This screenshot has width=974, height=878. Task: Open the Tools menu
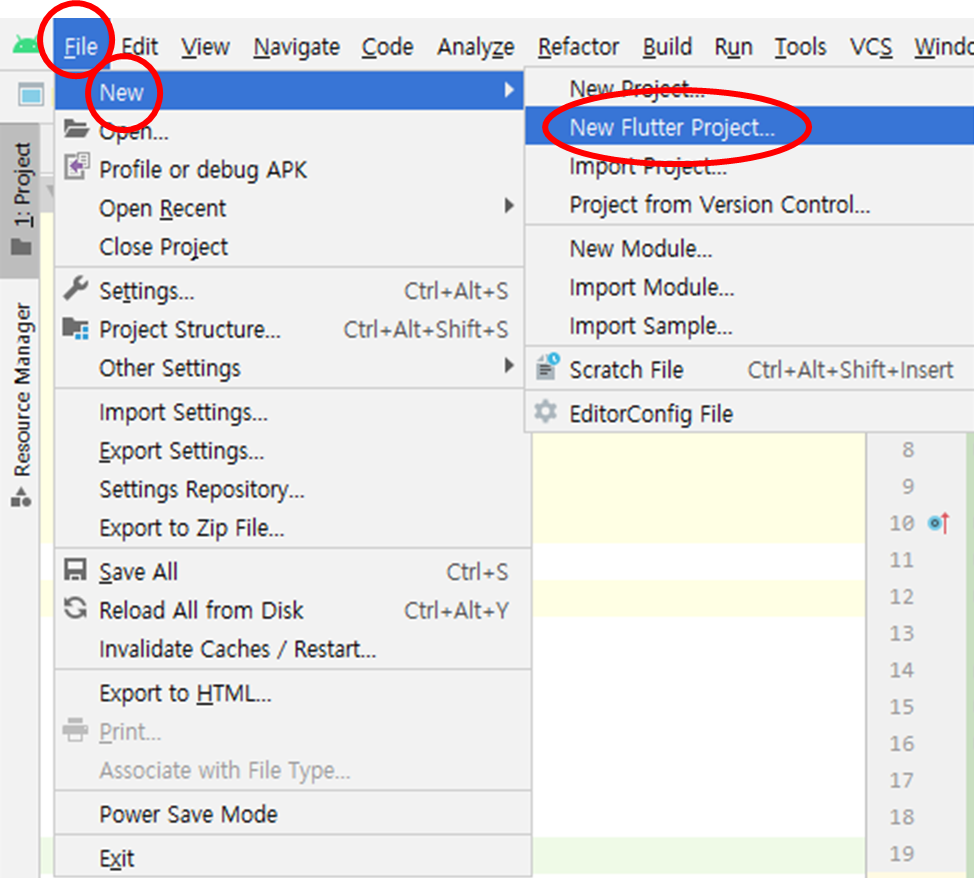800,47
